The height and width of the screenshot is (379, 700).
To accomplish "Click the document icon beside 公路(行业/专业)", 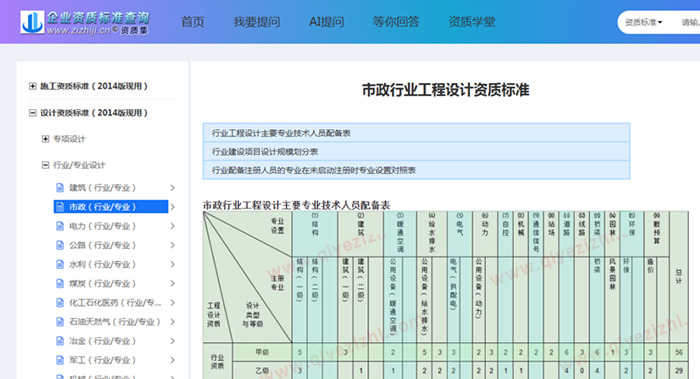I will (x=60, y=245).
